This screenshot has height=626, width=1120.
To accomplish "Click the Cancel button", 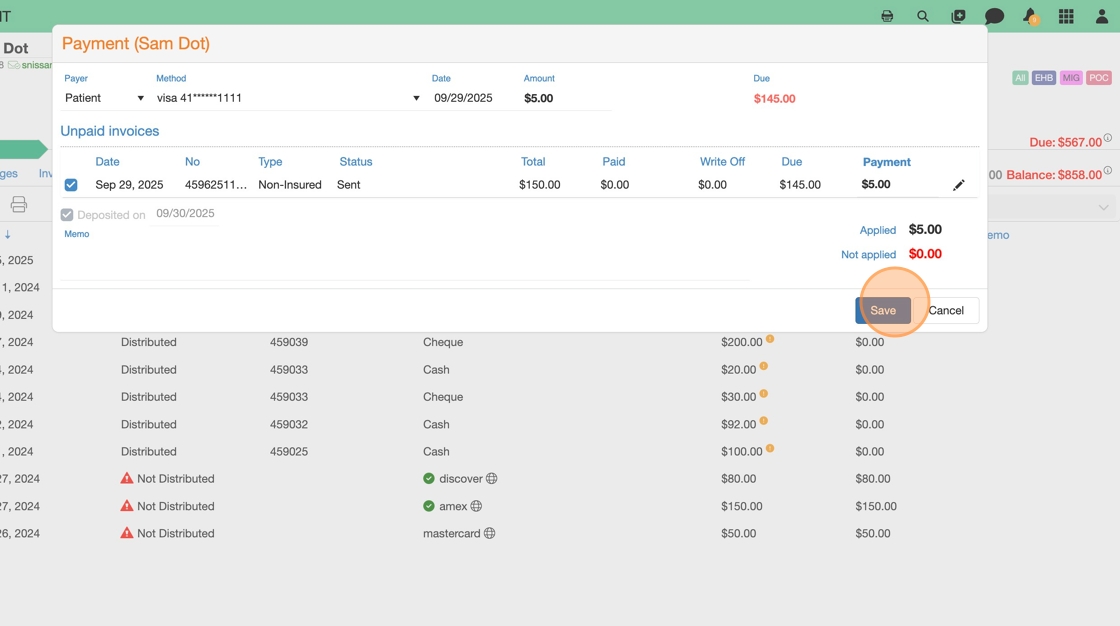I will pos(946,310).
